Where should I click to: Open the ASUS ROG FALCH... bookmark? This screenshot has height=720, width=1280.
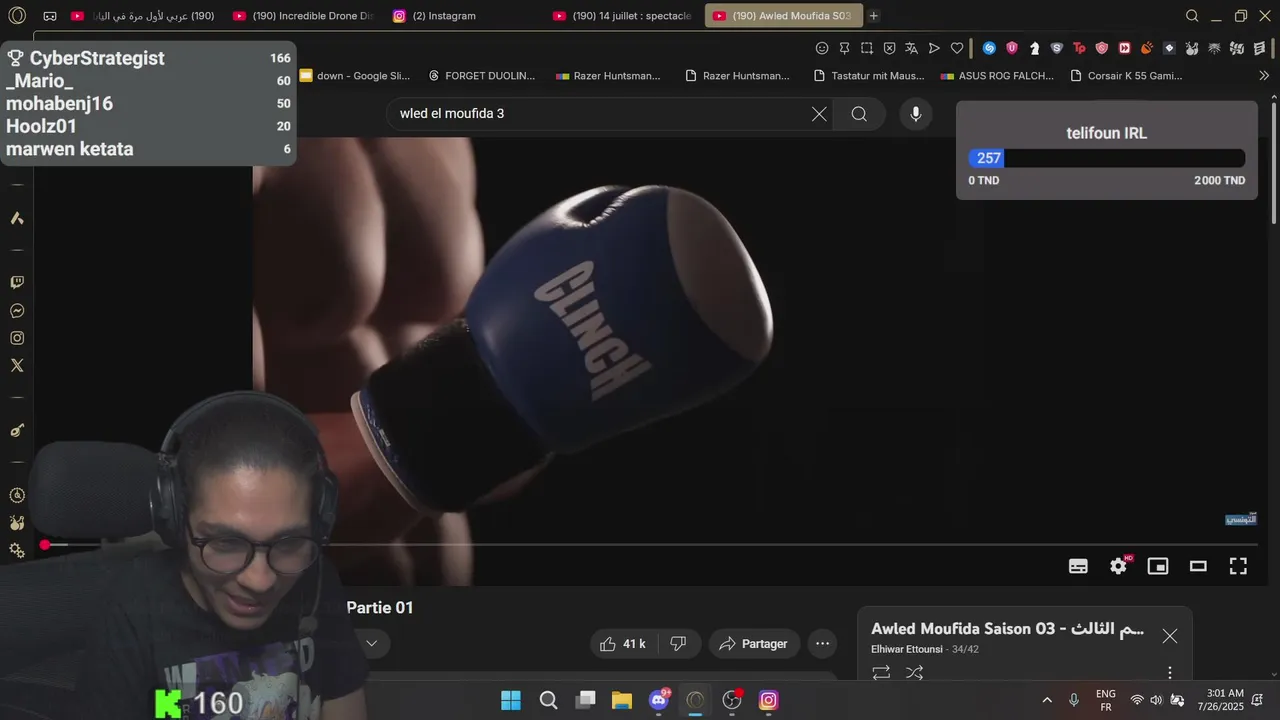tap(997, 75)
